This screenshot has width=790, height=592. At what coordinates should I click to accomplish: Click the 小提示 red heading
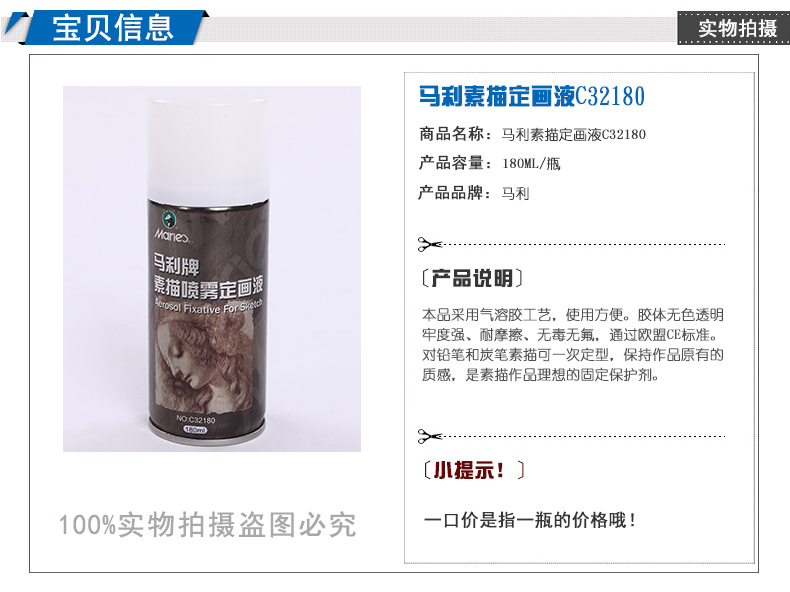(x=473, y=471)
